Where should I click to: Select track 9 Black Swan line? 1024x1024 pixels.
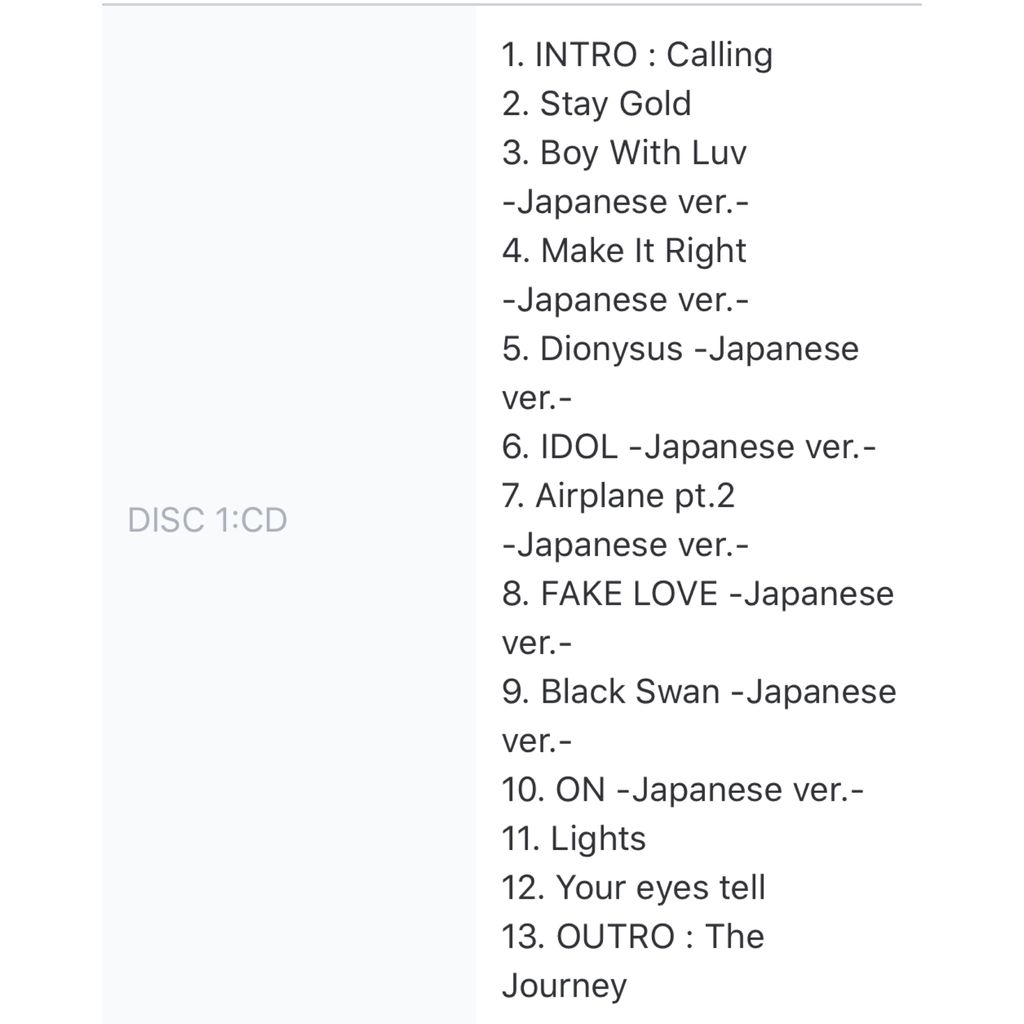[x=699, y=692]
